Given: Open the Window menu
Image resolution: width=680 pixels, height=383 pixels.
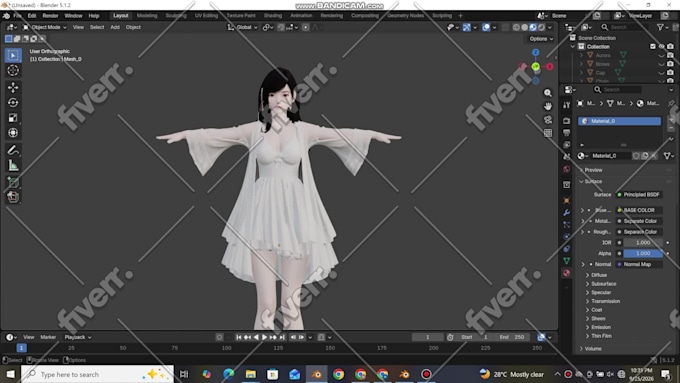Looking at the screenshot, I should pyautogui.click(x=73, y=16).
